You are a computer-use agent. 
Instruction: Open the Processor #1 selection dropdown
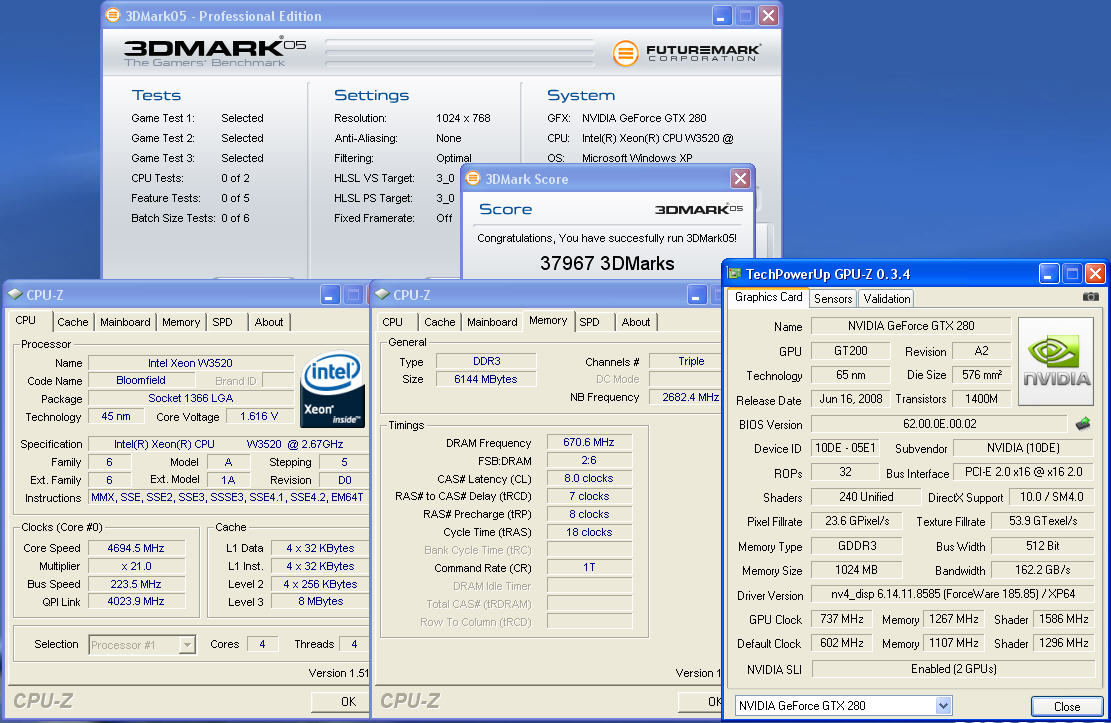click(187, 644)
